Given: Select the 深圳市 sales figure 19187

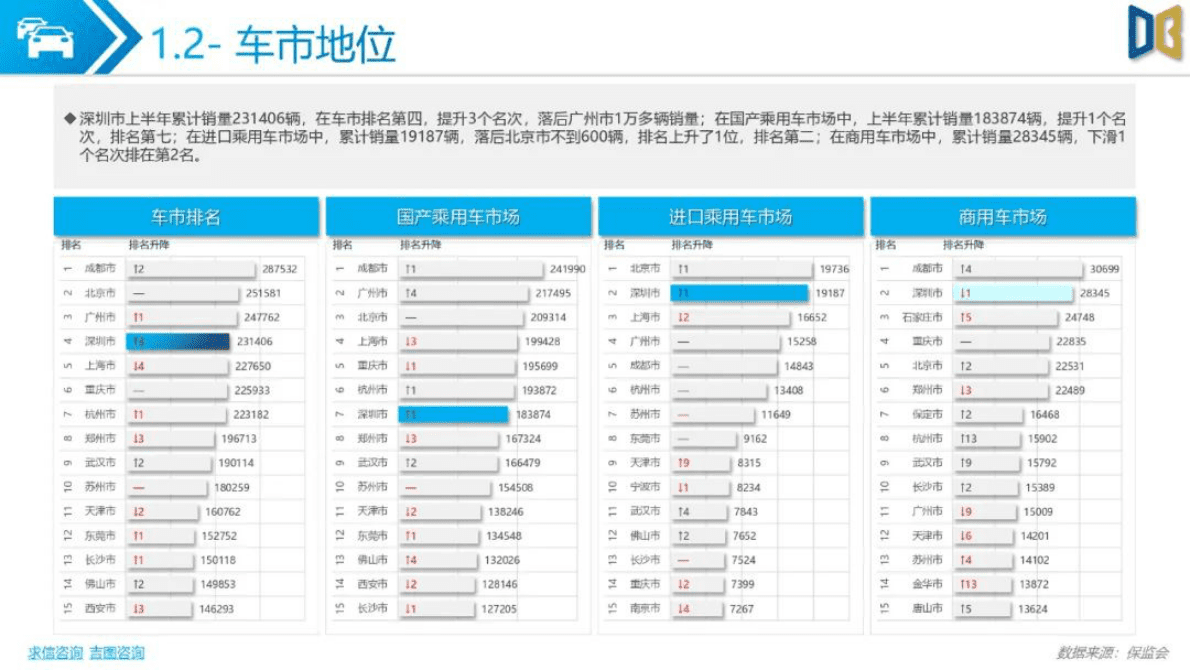Looking at the screenshot, I should (x=832, y=292).
